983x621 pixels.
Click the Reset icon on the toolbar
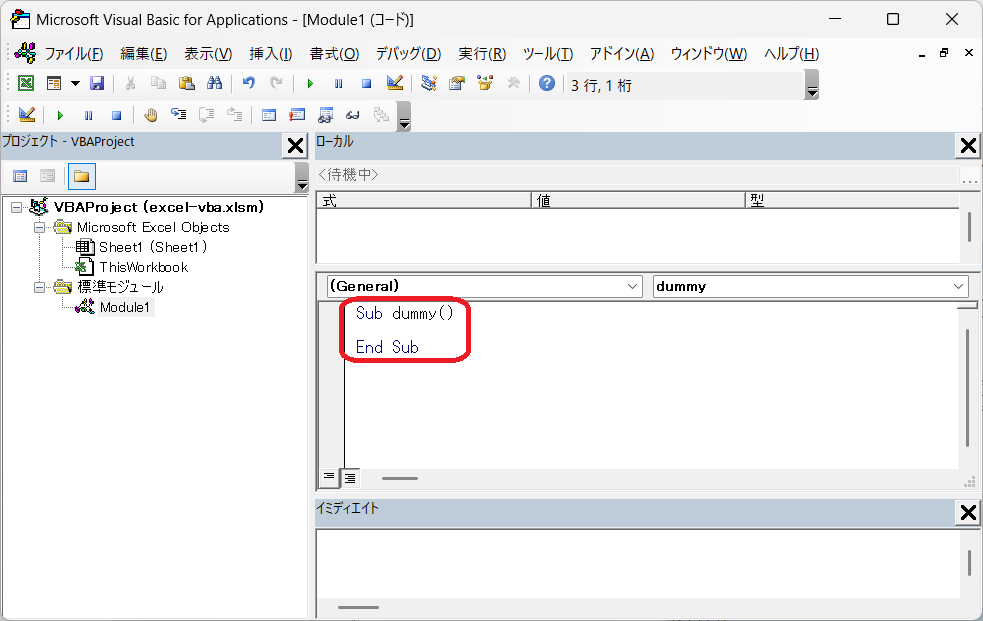365,84
